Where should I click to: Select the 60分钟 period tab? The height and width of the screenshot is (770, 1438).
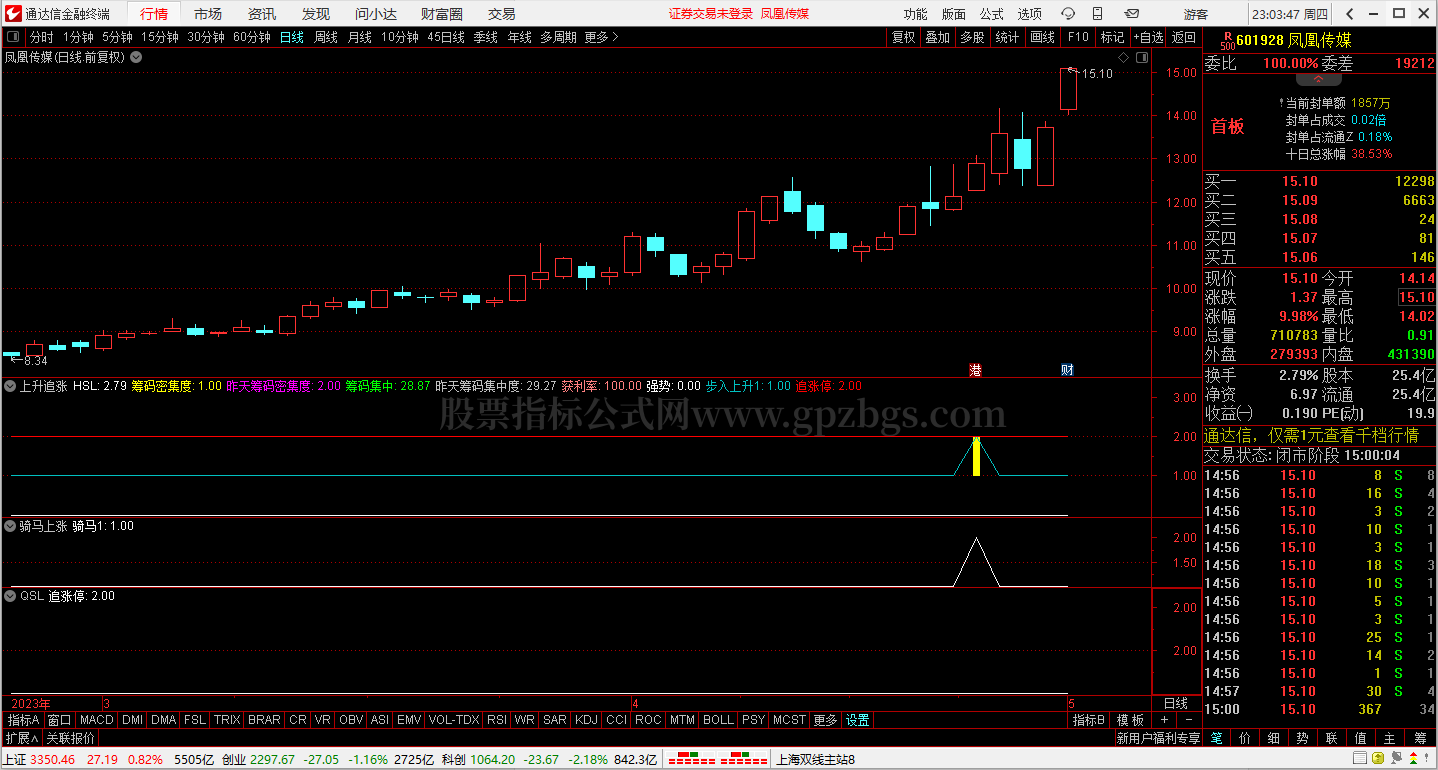[x=251, y=37]
